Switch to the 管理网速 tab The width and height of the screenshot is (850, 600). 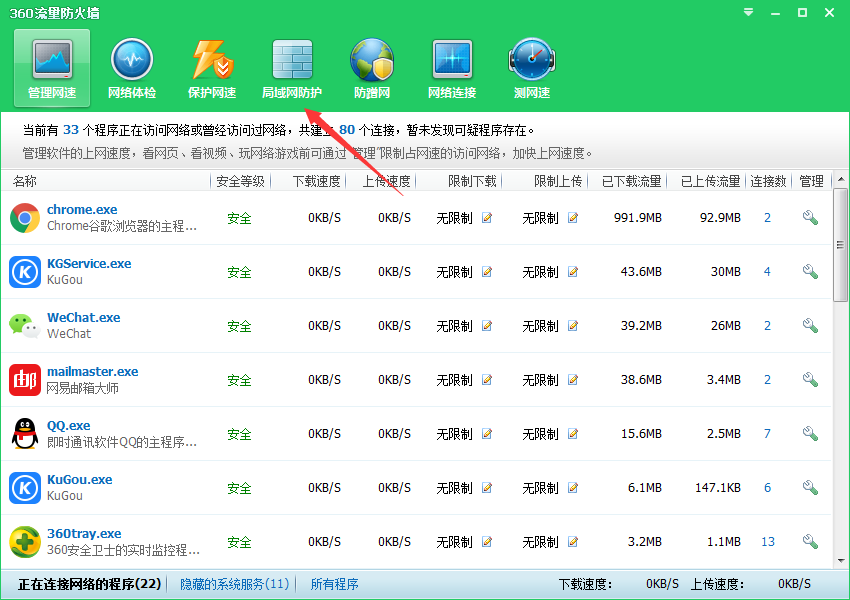(51, 66)
